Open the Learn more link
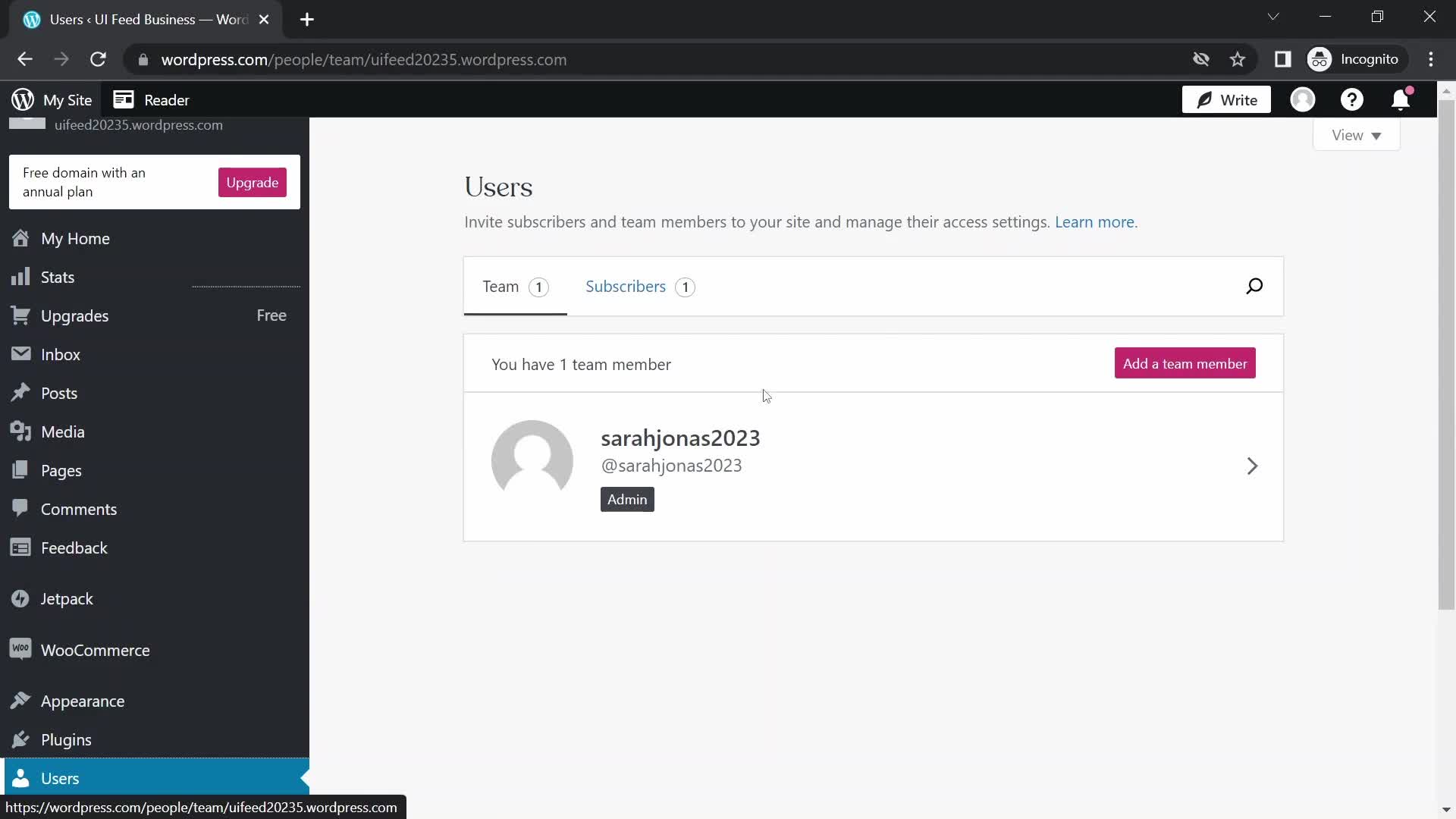Image resolution: width=1456 pixels, height=819 pixels. pos(1094,222)
